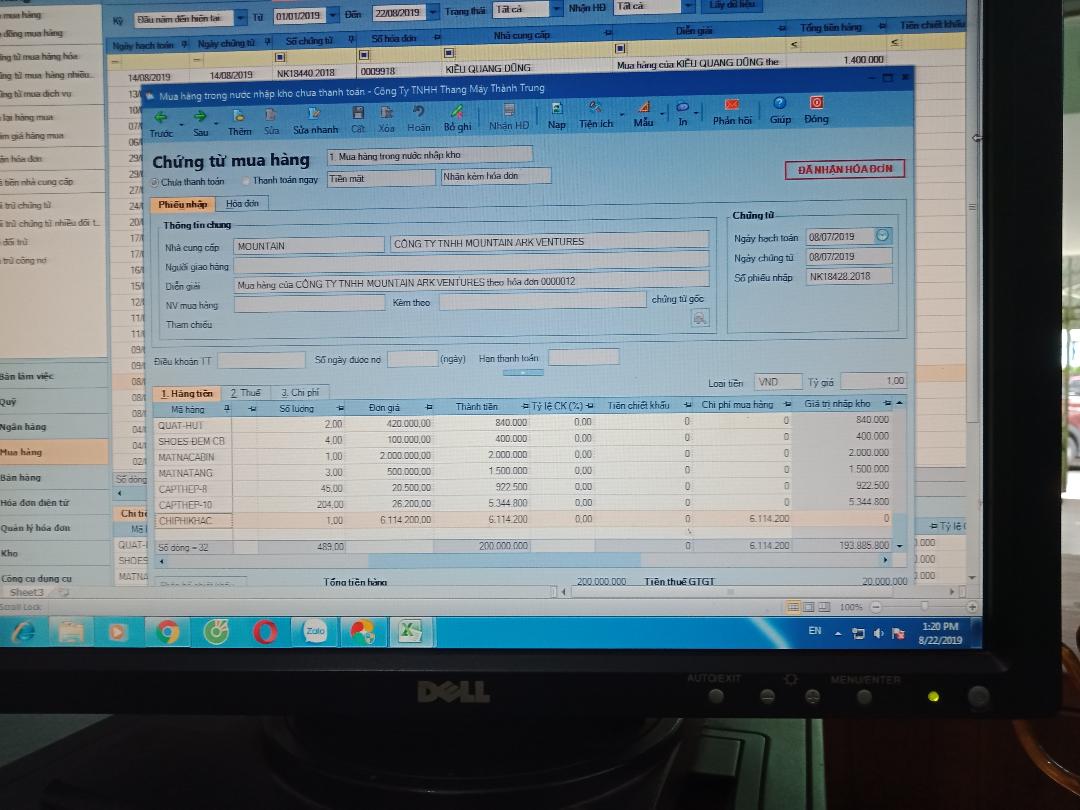Image resolution: width=1080 pixels, height=810 pixels.
Task: Open the Ngày hạch toán date picker
Action: click(882, 236)
